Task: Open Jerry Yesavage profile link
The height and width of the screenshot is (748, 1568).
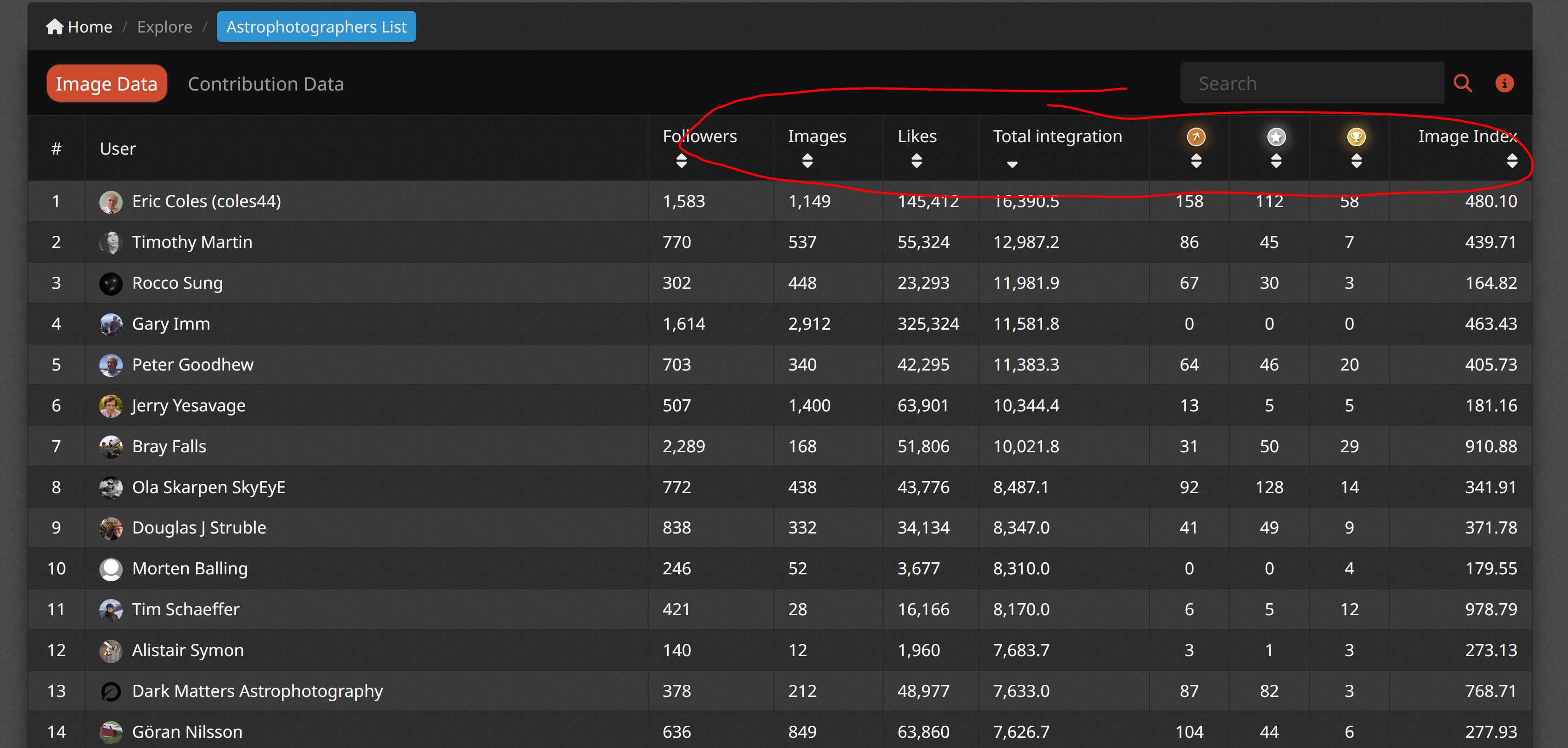Action: pyautogui.click(x=188, y=405)
